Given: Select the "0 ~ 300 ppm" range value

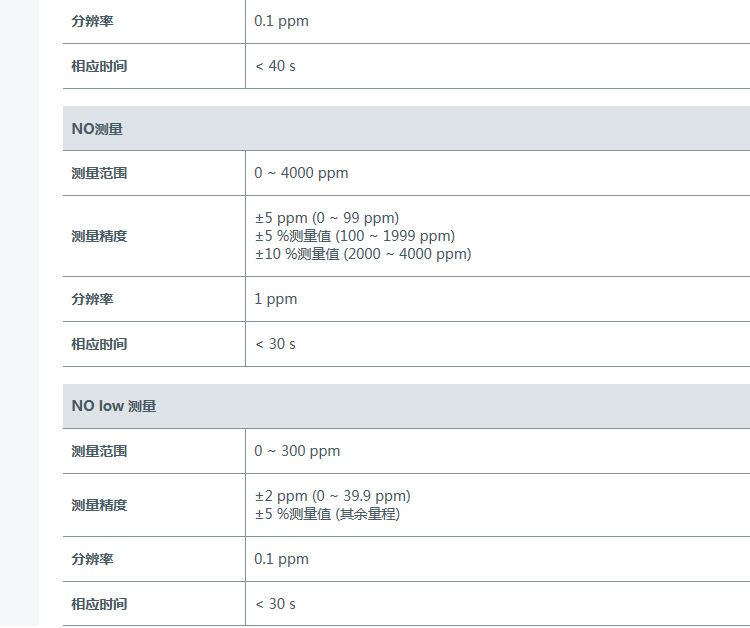Looking at the screenshot, I should [297, 451].
